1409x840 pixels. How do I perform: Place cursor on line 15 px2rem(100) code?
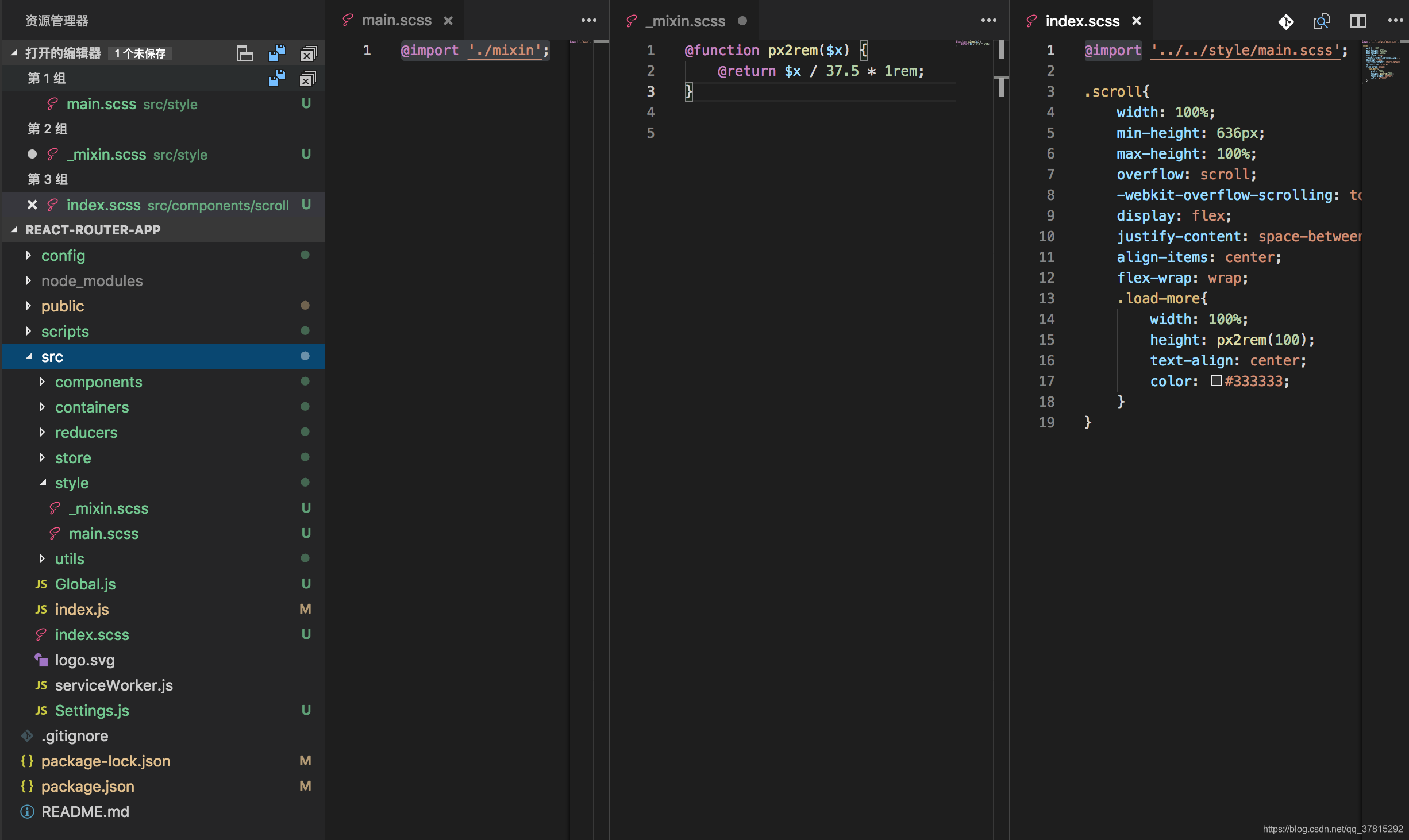(1265, 340)
